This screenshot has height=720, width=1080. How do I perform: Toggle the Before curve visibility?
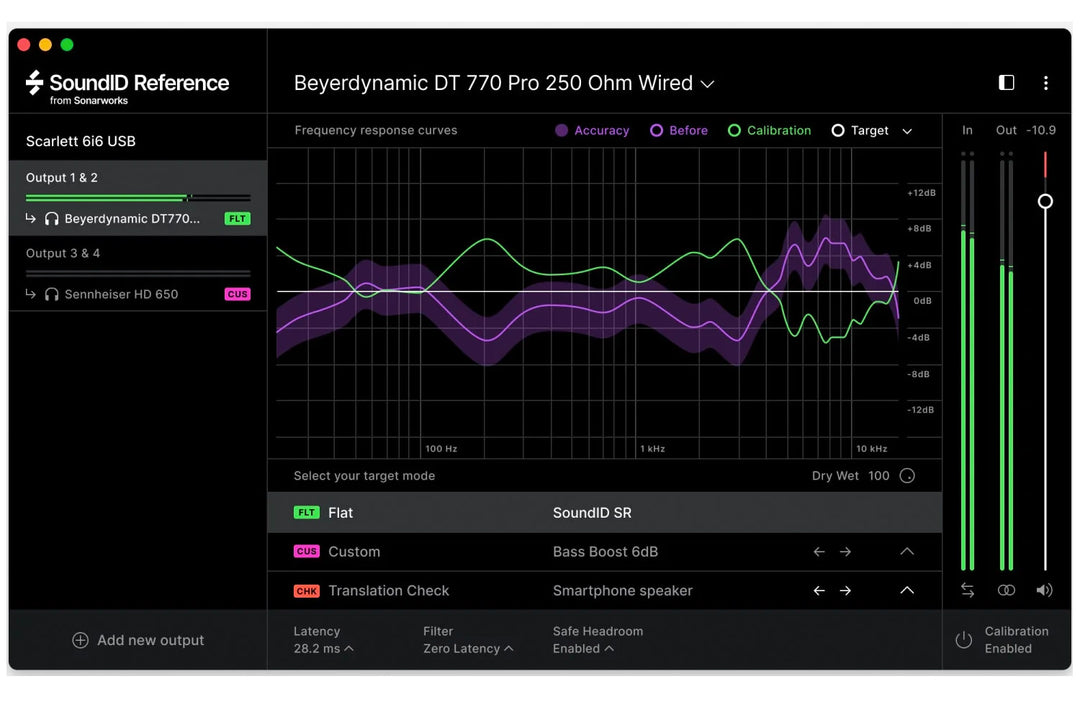click(x=679, y=130)
